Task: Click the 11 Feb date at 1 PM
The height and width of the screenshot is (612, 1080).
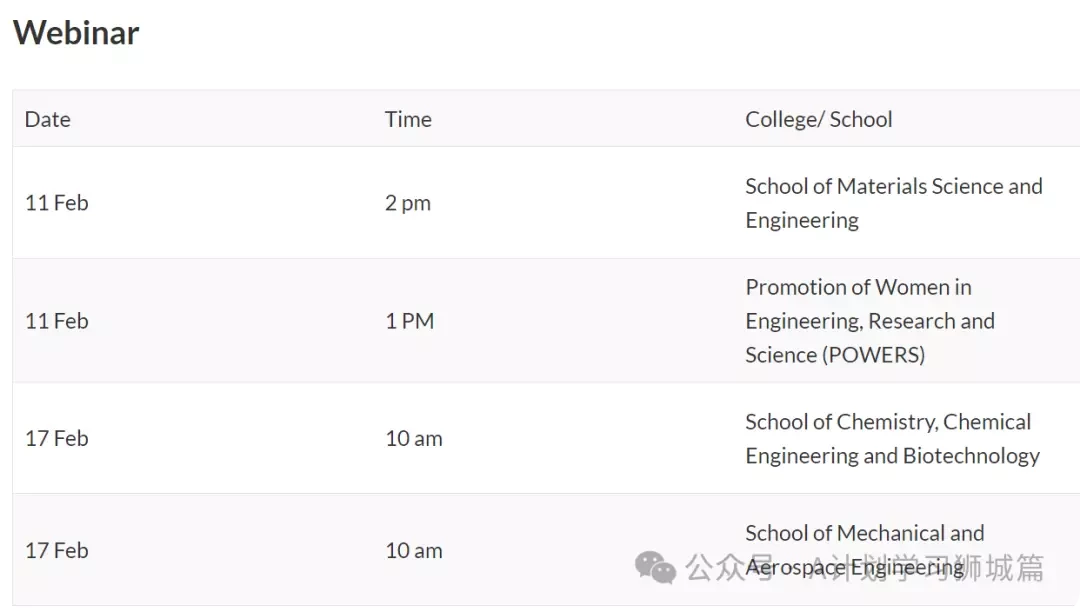Action: click(56, 321)
